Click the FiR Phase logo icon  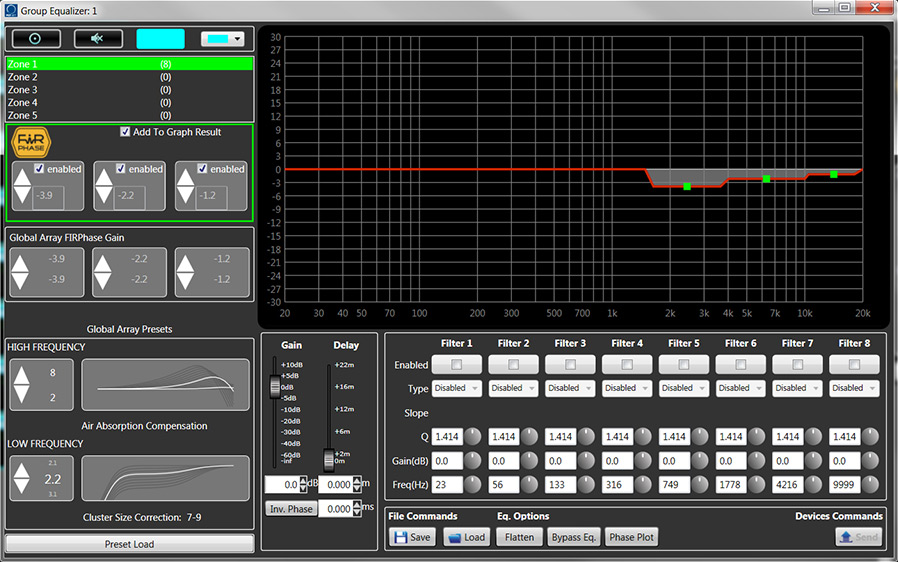pyautogui.click(x=31, y=143)
